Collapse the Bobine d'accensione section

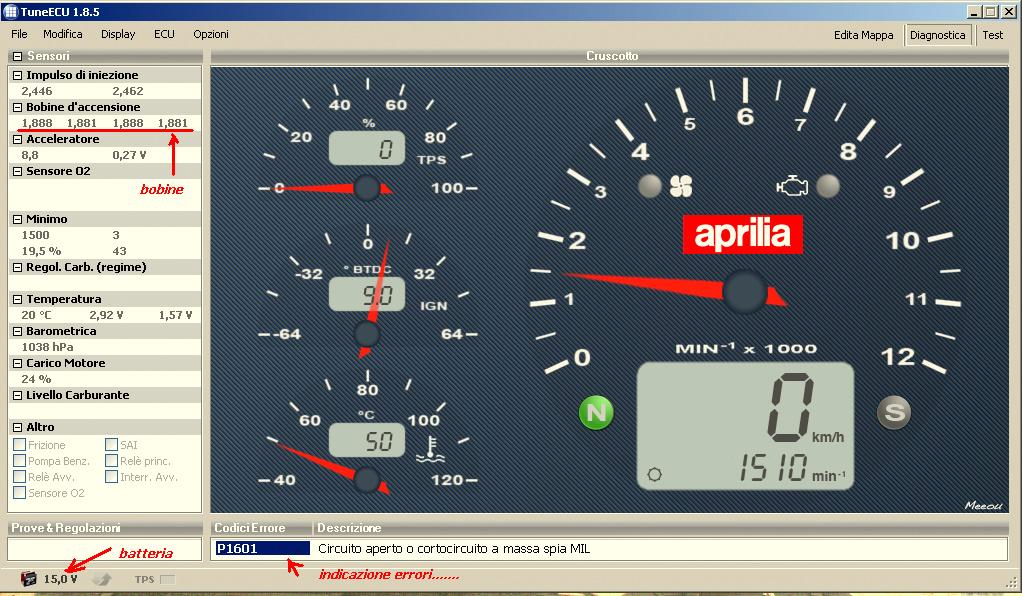pyautogui.click(x=18, y=107)
